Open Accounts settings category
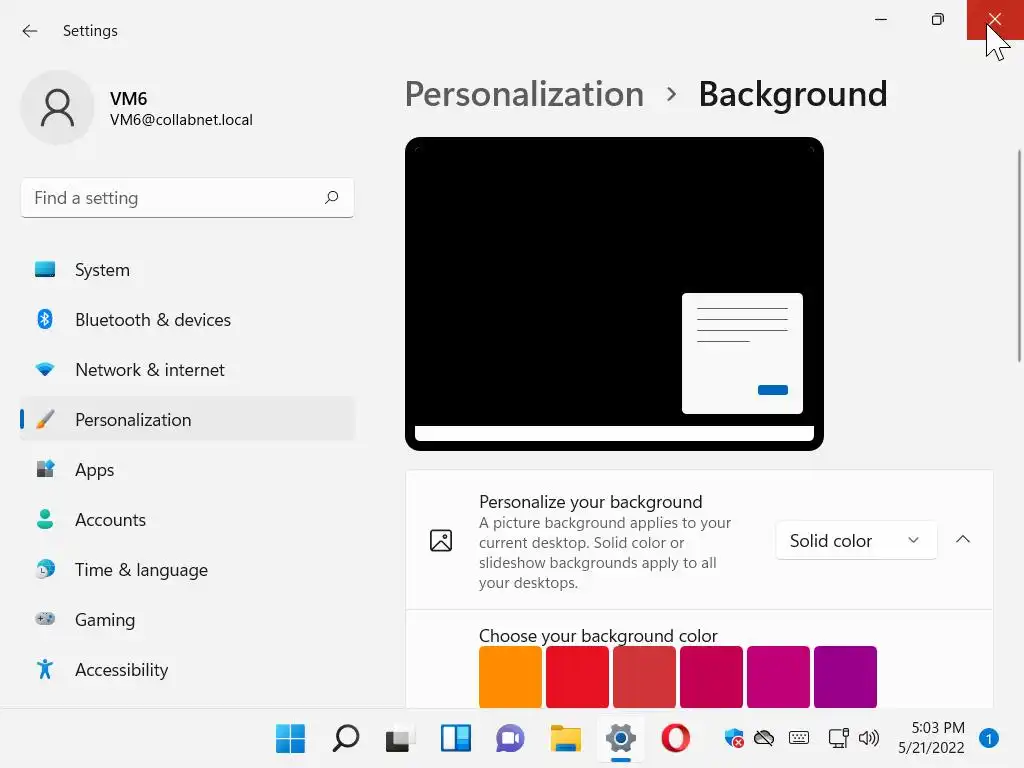Screen dimensions: 1024x768 coord(187,520)
